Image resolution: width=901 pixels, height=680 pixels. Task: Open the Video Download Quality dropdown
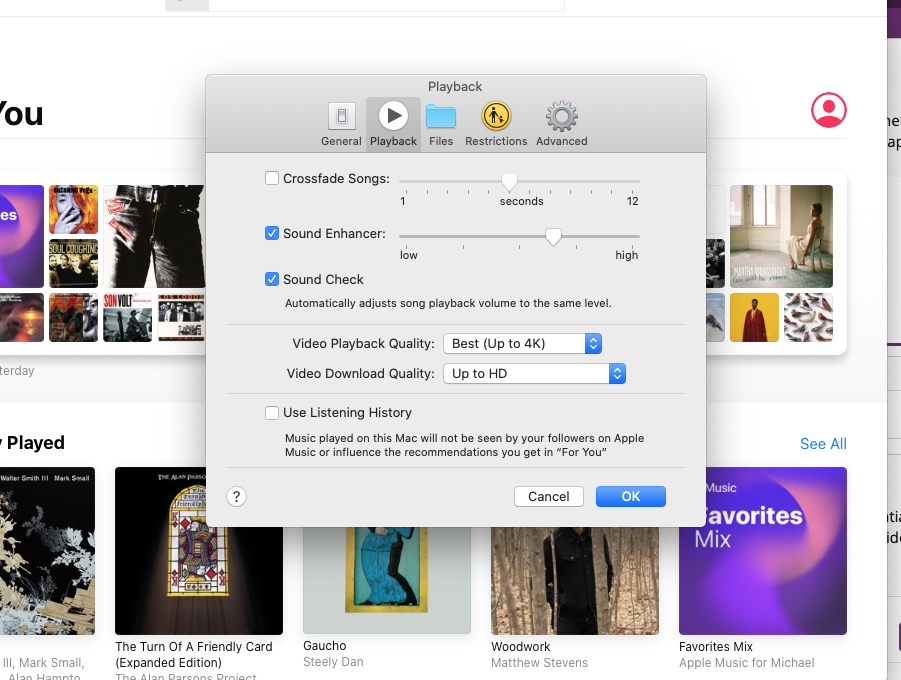coord(534,374)
